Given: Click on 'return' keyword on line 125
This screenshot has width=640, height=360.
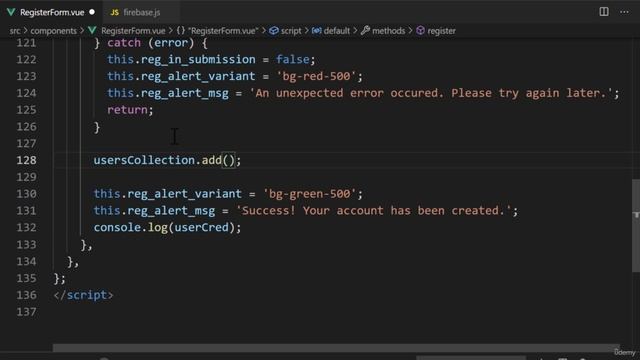Looking at the screenshot, I should pos(127,110).
